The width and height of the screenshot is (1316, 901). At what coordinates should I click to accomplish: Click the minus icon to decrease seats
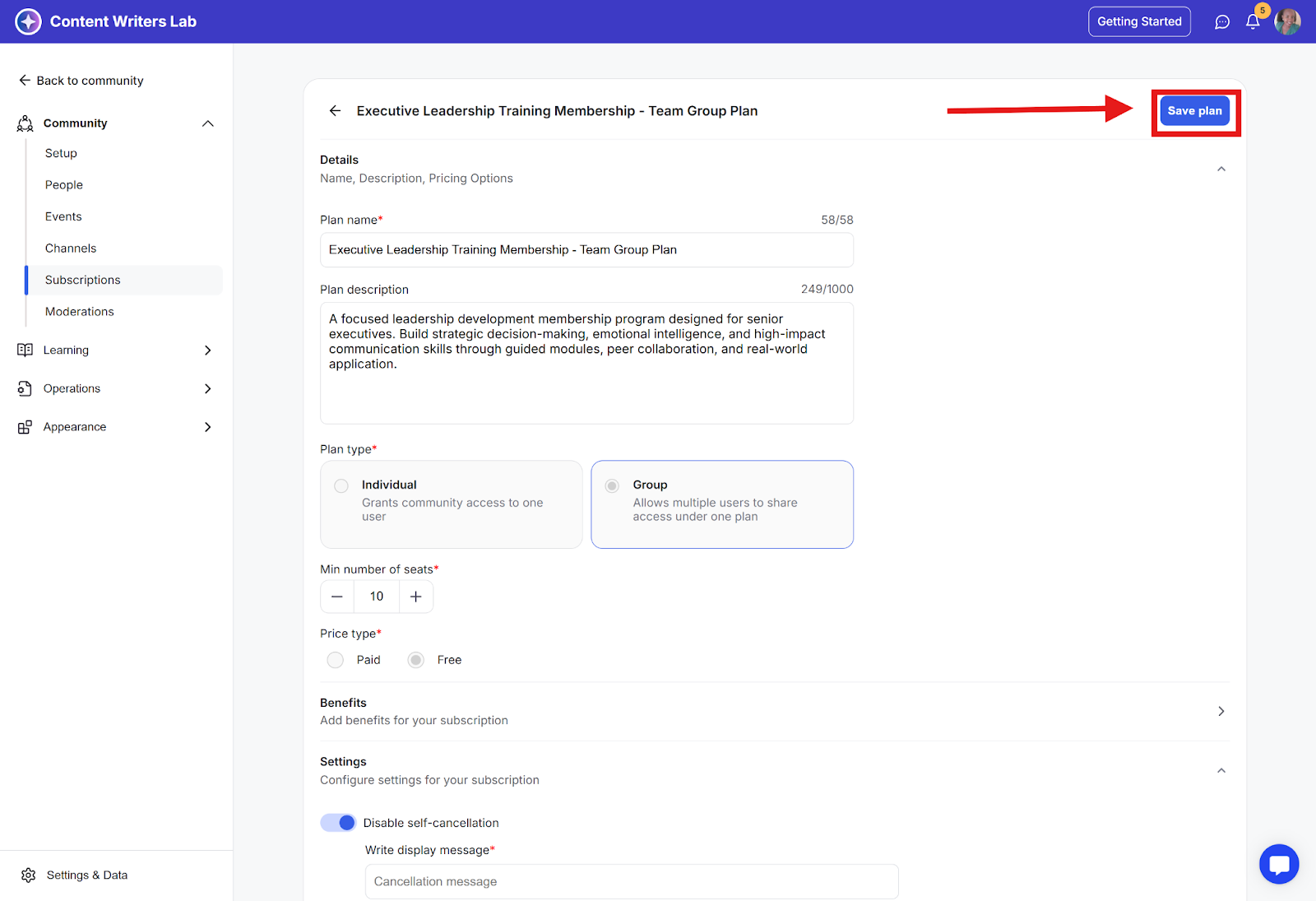click(x=337, y=597)
